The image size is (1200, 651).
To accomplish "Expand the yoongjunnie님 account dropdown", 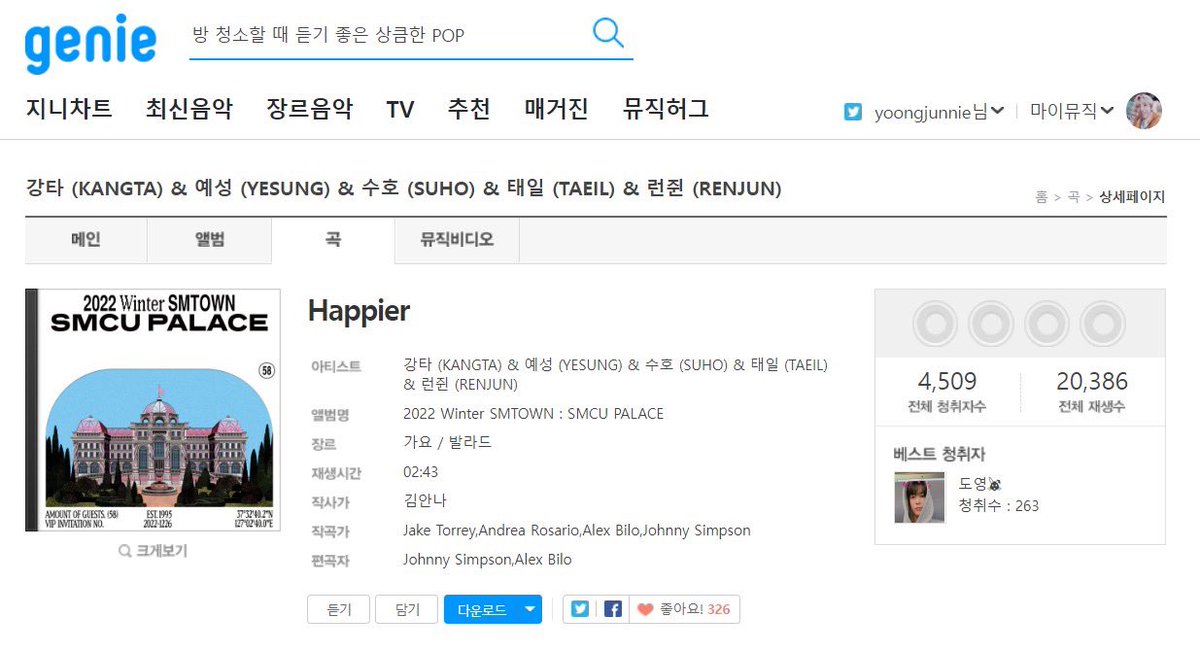I will pos(939,112).
